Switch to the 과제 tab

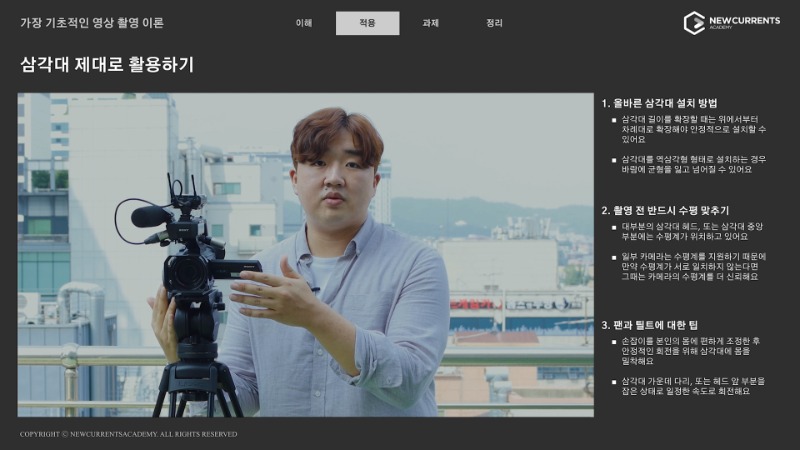pos(431,23)
